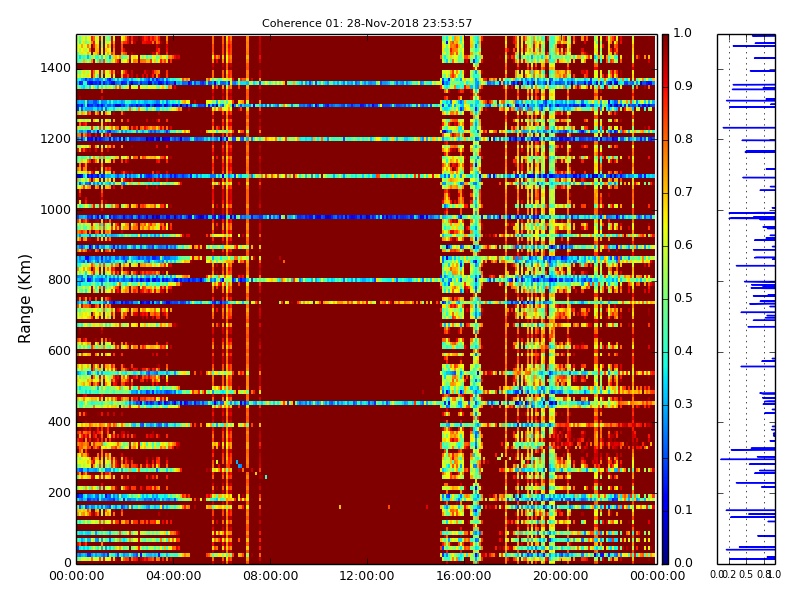The image size is (800, 600).
Task: Click the colorbar label 0.3
Action: pos(683,404)
